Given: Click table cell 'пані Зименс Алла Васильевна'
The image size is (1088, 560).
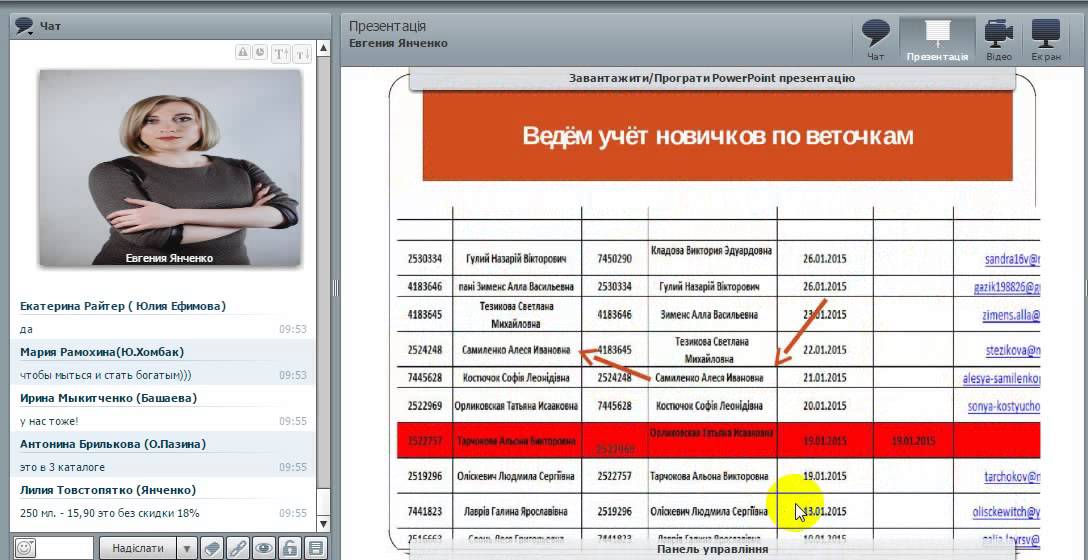Looking at the screenshot, I should pos(516,287).
